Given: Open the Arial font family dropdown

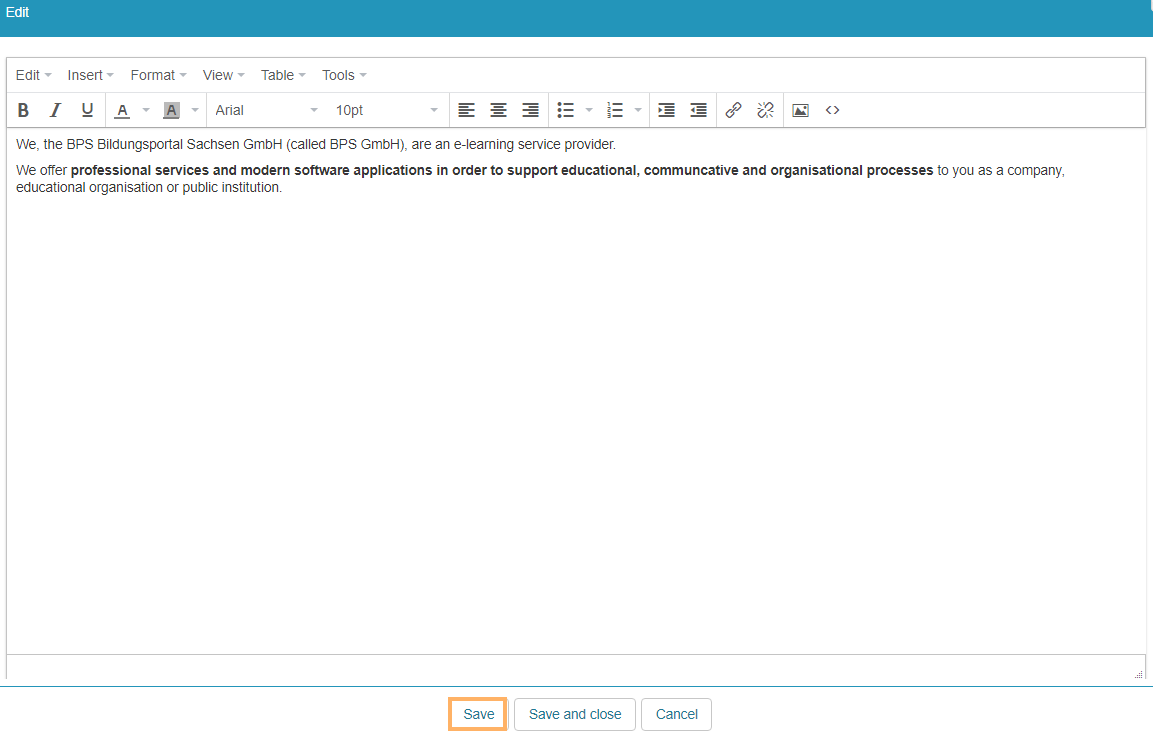Looking at the screenshot, I should click(266, 110).
